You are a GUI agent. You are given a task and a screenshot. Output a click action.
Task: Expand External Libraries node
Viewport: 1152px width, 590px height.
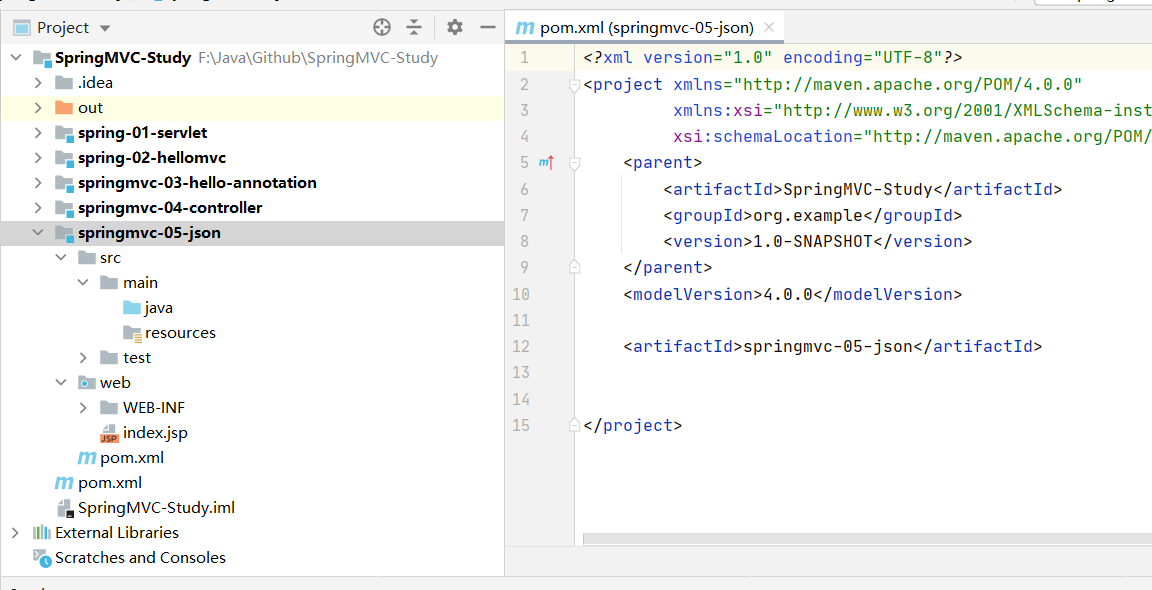pyautogui.click(x=15, y=533)
